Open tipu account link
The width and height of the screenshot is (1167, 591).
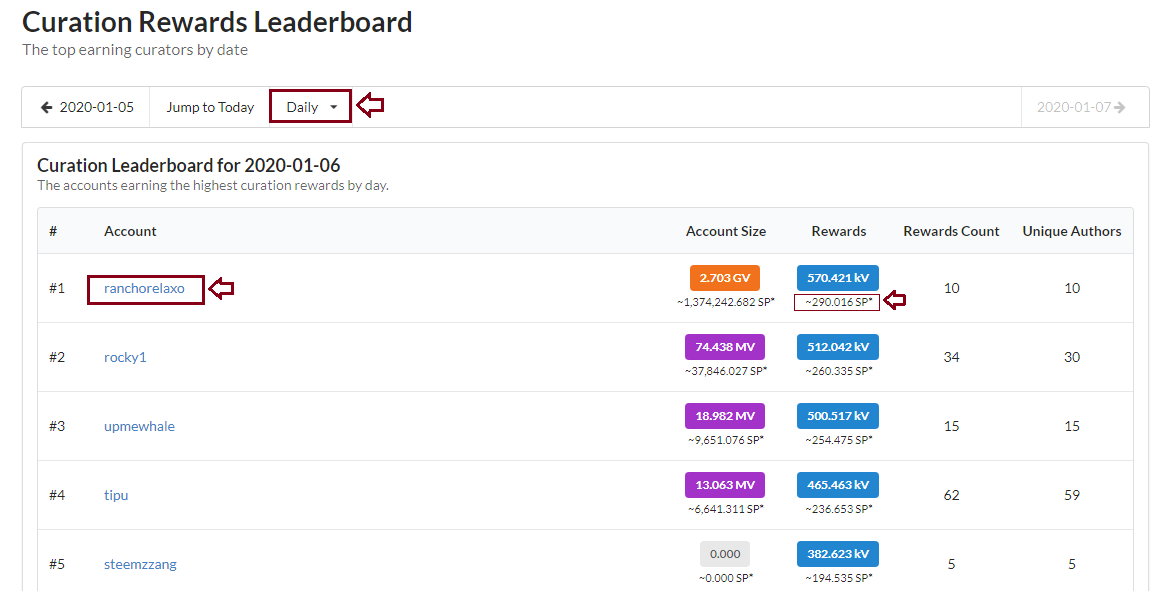(x=116, y=495)
